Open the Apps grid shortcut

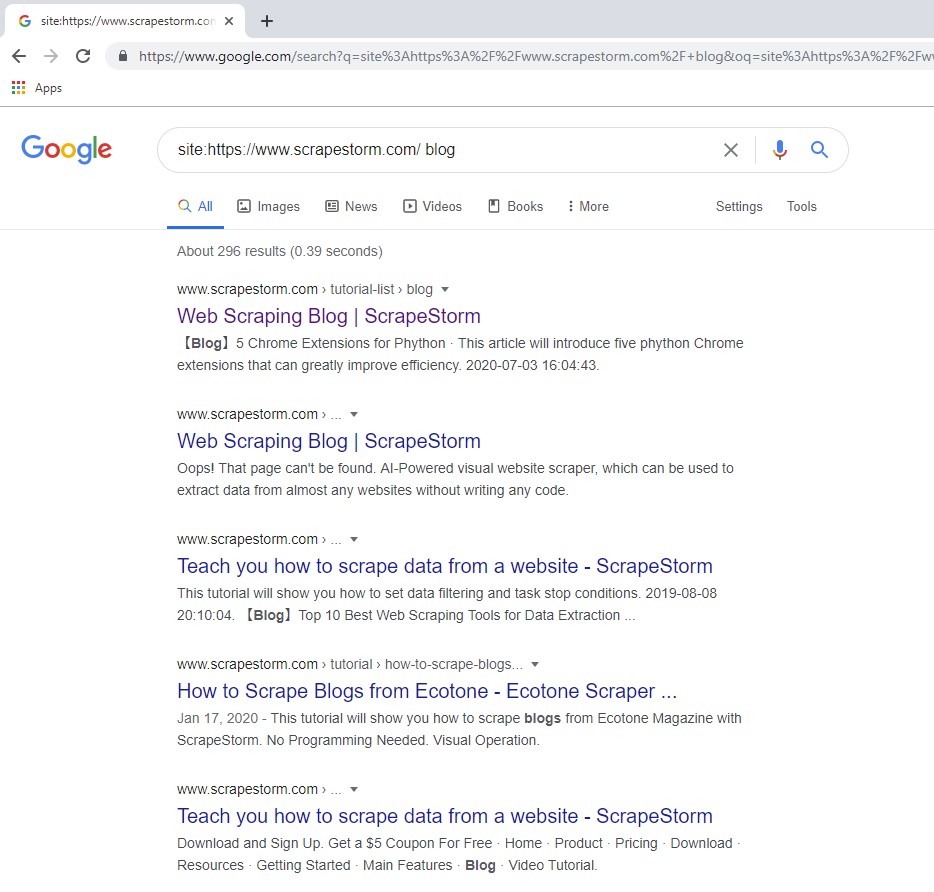click(x=18, y=88)
